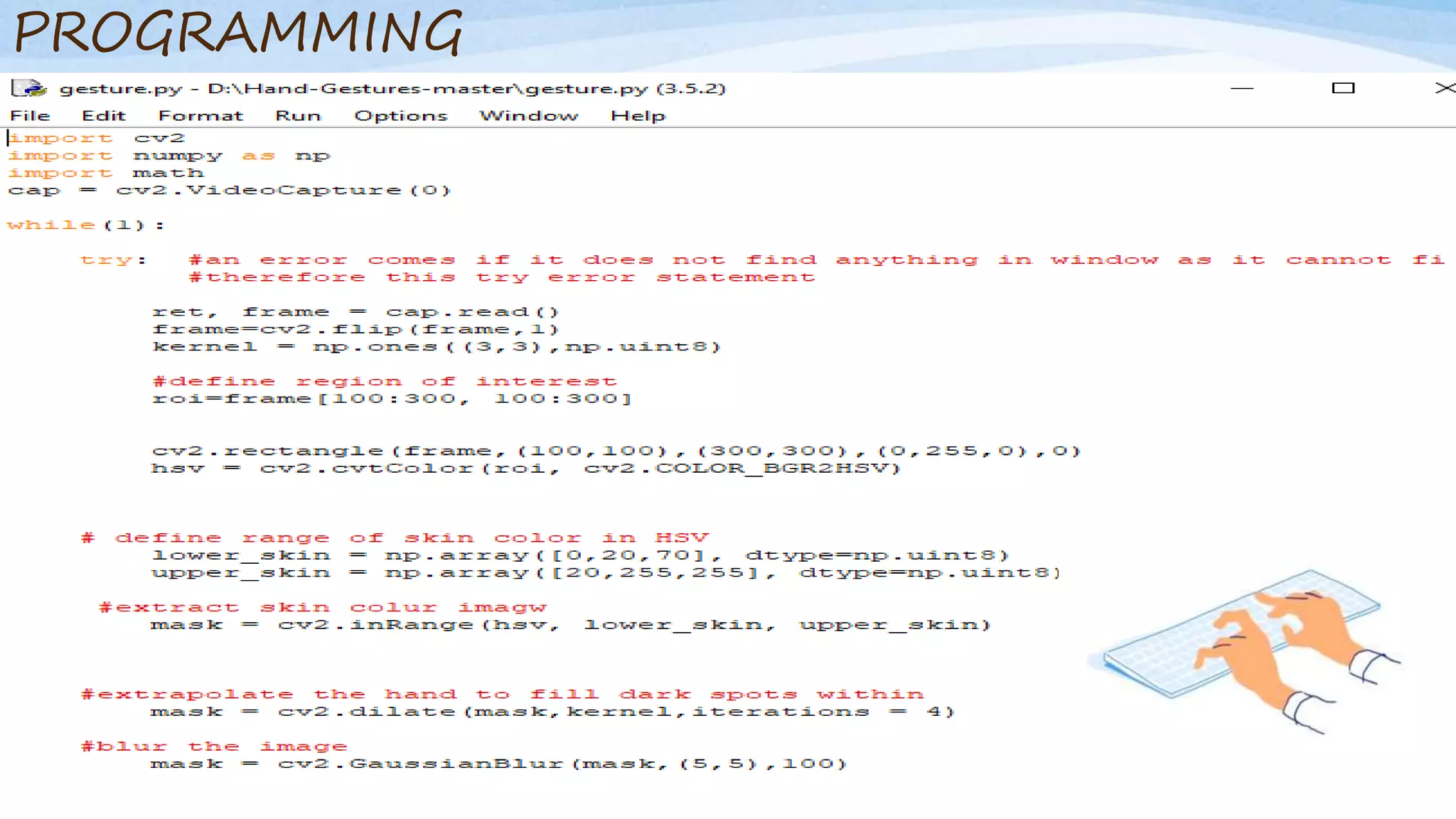Minimize the gesture.py window
The width and height of the screenshot is (1456, 819).
1242,88
